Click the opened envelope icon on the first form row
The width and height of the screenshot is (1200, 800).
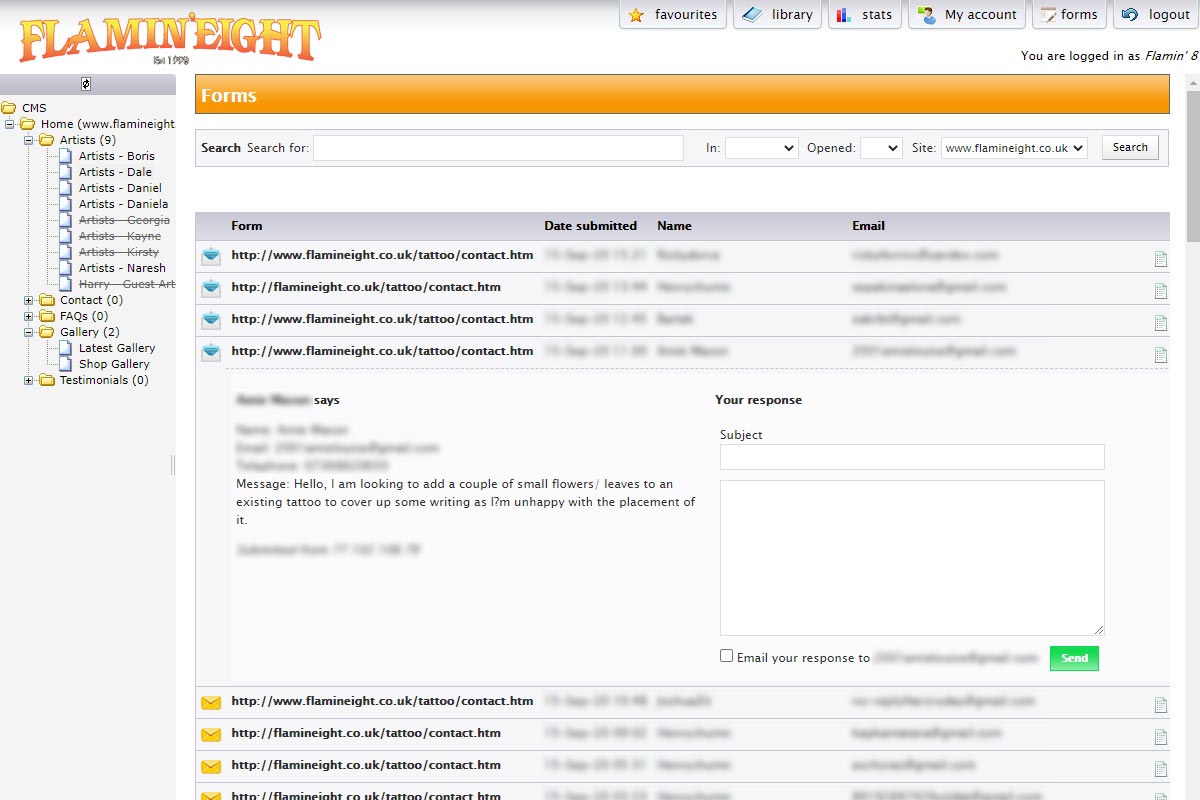point(210,256)
